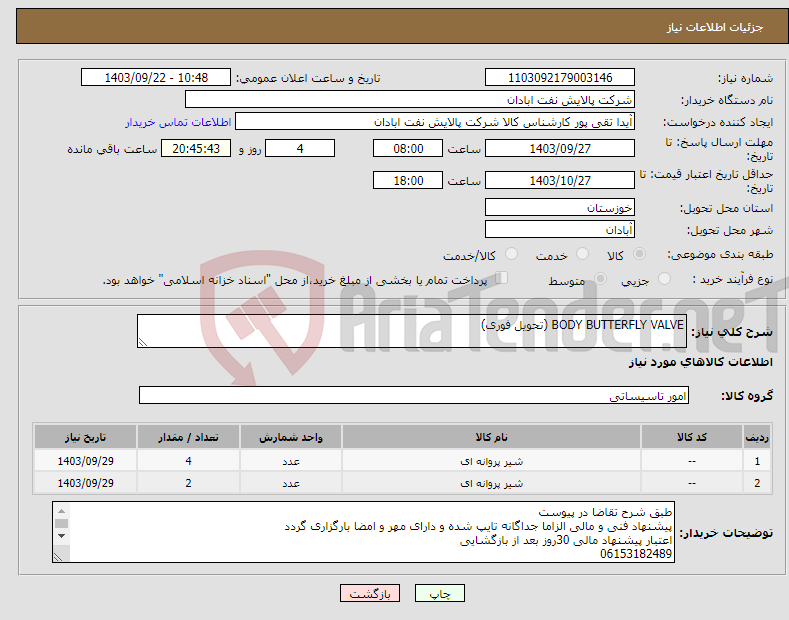This screenshot has width=789, height=620.
Task: Click the requester field آیدا تقی پور
Action: [x=435, y=121]
